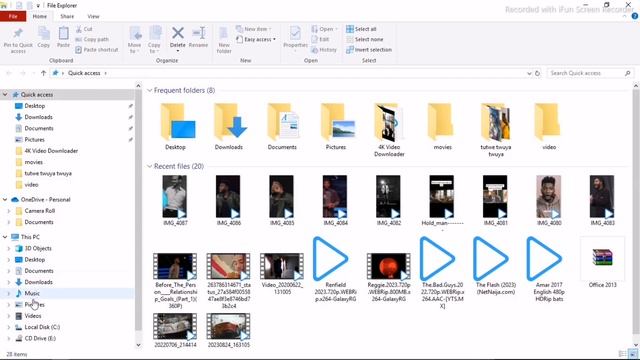Viewport: 640px width, 360px height.
Task: Switch to the Share ribbon tab
Action: pos(67,16)
